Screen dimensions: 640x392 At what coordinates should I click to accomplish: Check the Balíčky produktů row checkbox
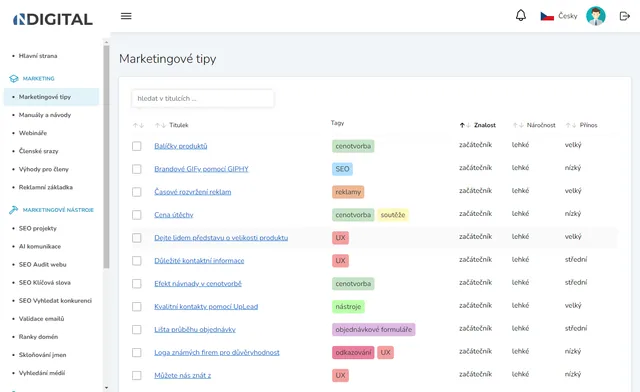tap(137, 146)
